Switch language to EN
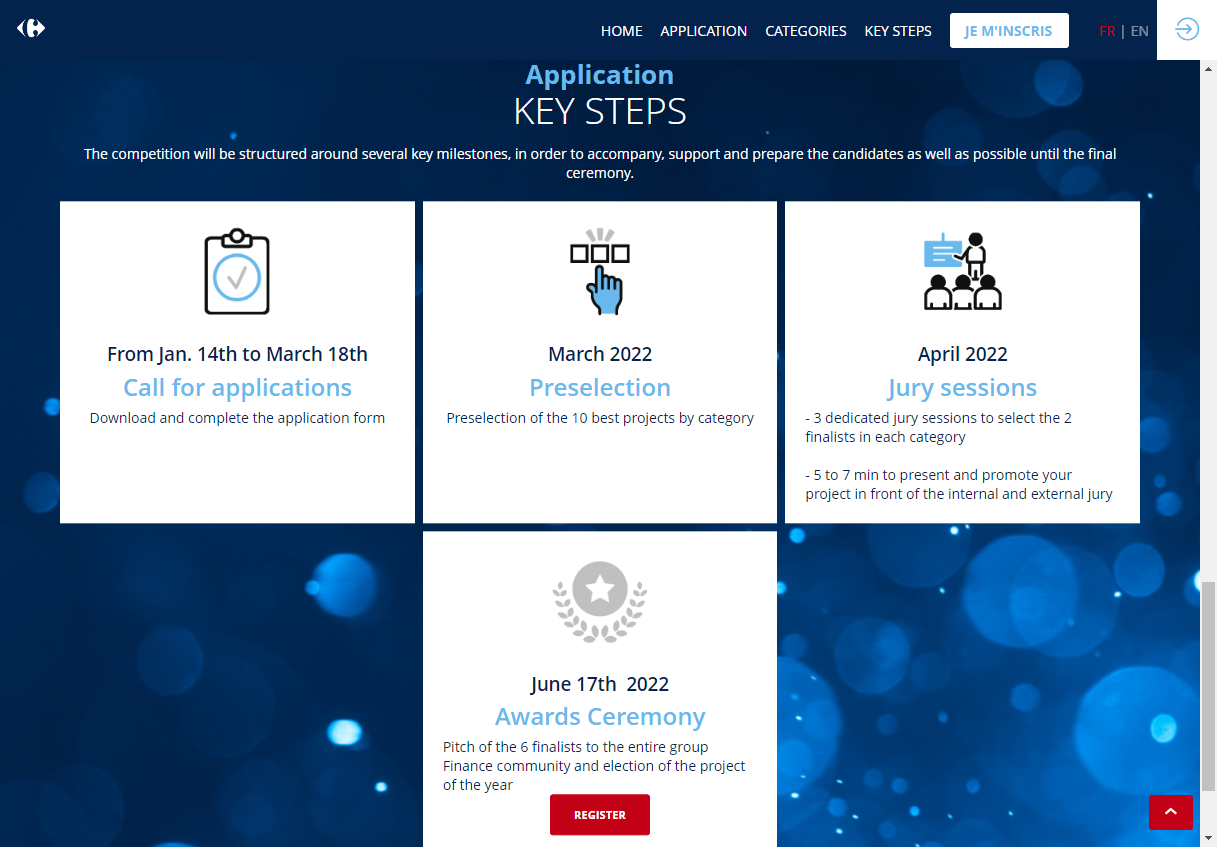1217x847 pixels. [1139, 31]
